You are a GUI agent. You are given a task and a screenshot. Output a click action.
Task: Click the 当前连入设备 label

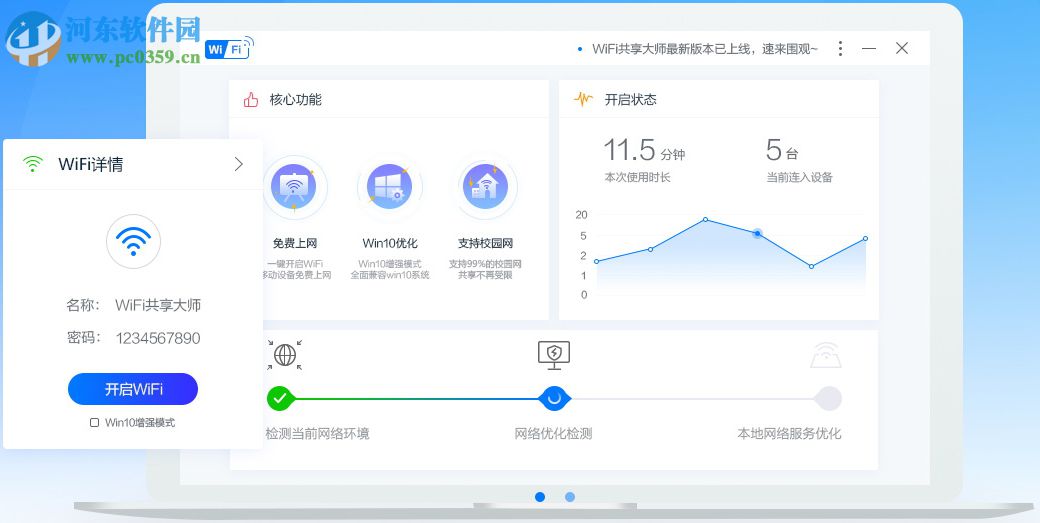799,178
